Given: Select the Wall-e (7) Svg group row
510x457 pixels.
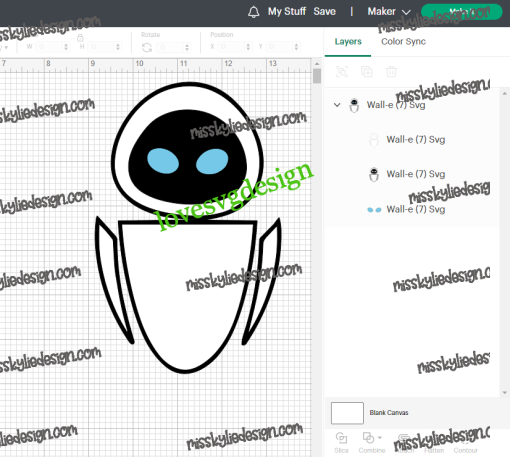Looking at the screenshot, I should (412, 105).
